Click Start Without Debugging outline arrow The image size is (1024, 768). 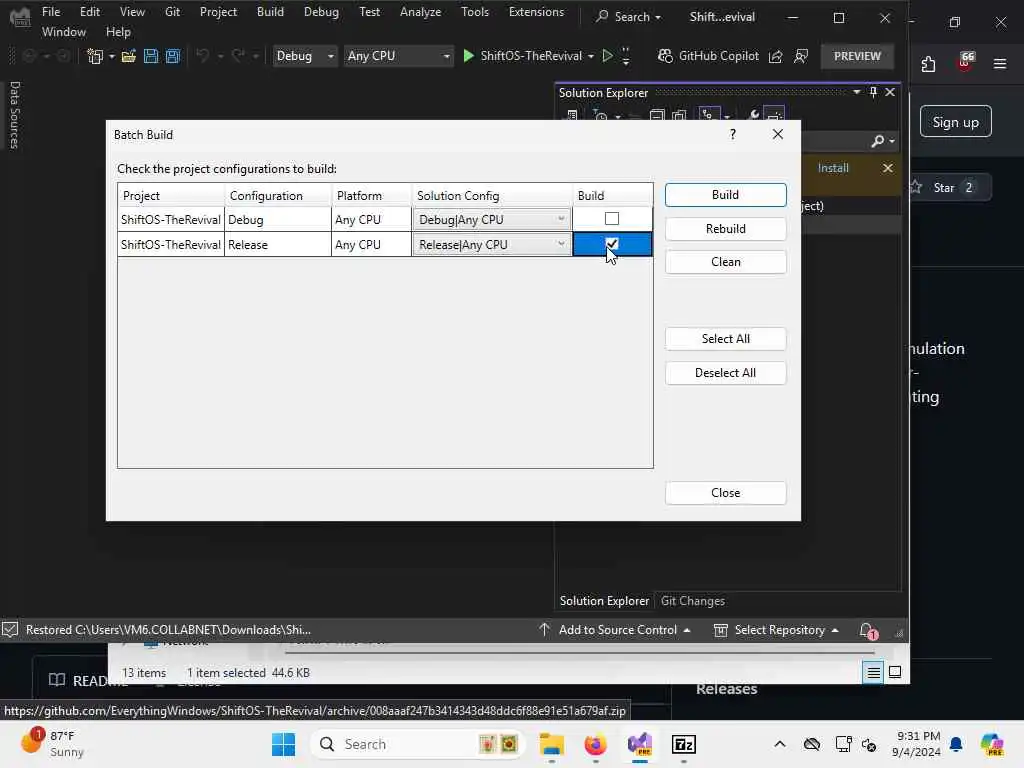[x=607, y=56]
